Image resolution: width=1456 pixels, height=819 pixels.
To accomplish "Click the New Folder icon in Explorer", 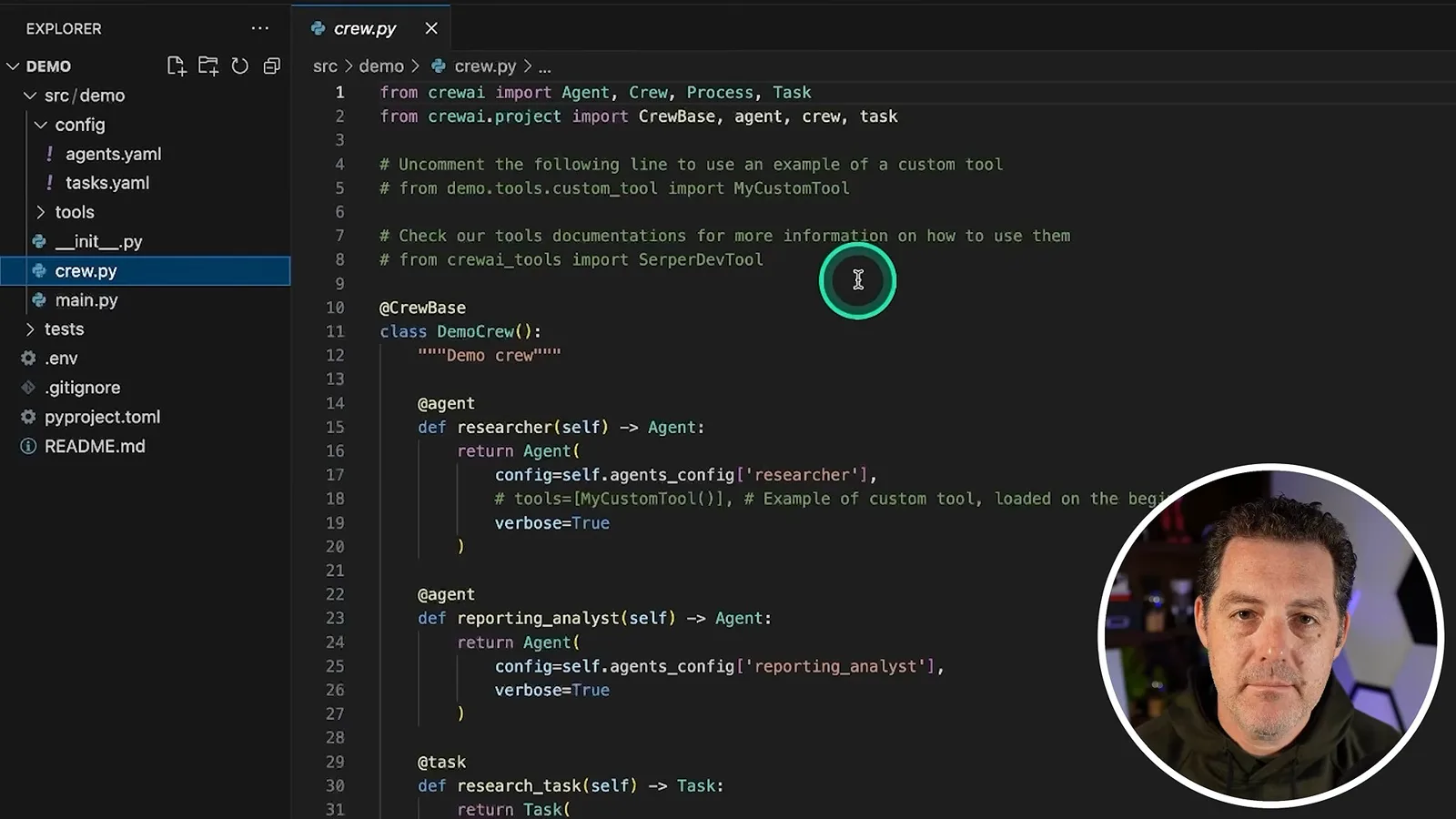I will coord(208,66).
